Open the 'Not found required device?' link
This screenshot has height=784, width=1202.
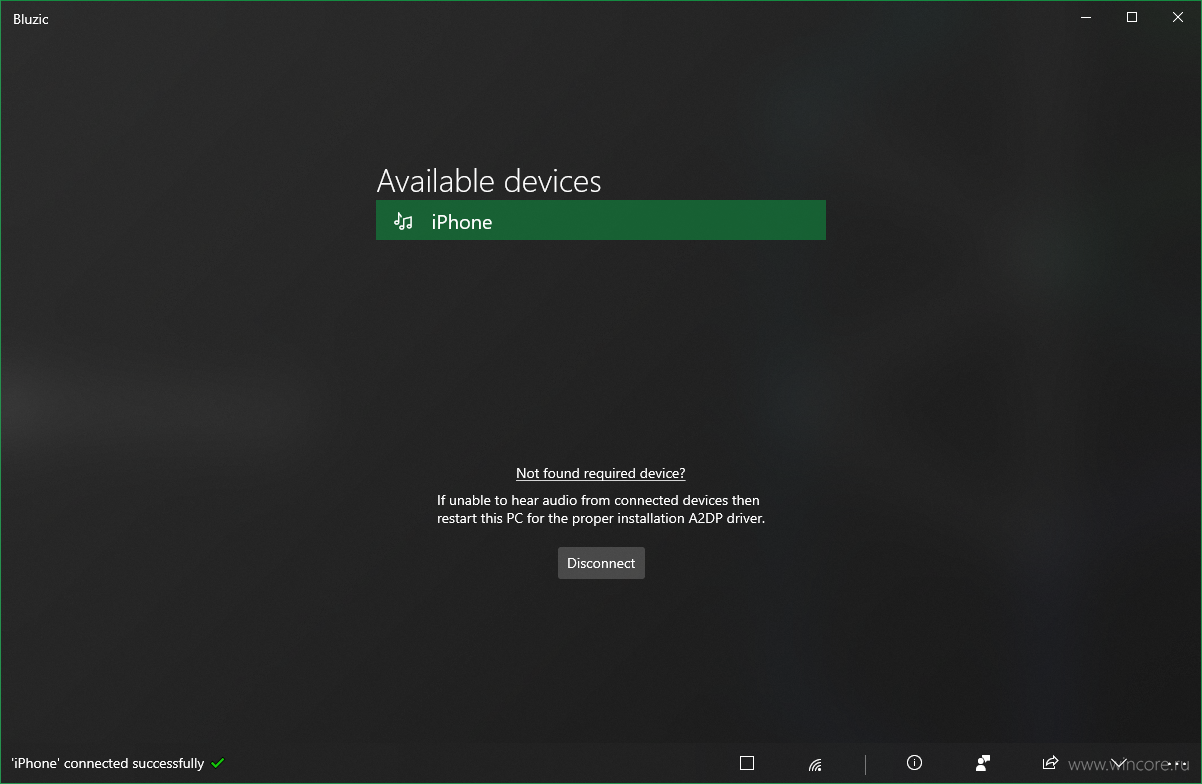click(x=600, y=473)
